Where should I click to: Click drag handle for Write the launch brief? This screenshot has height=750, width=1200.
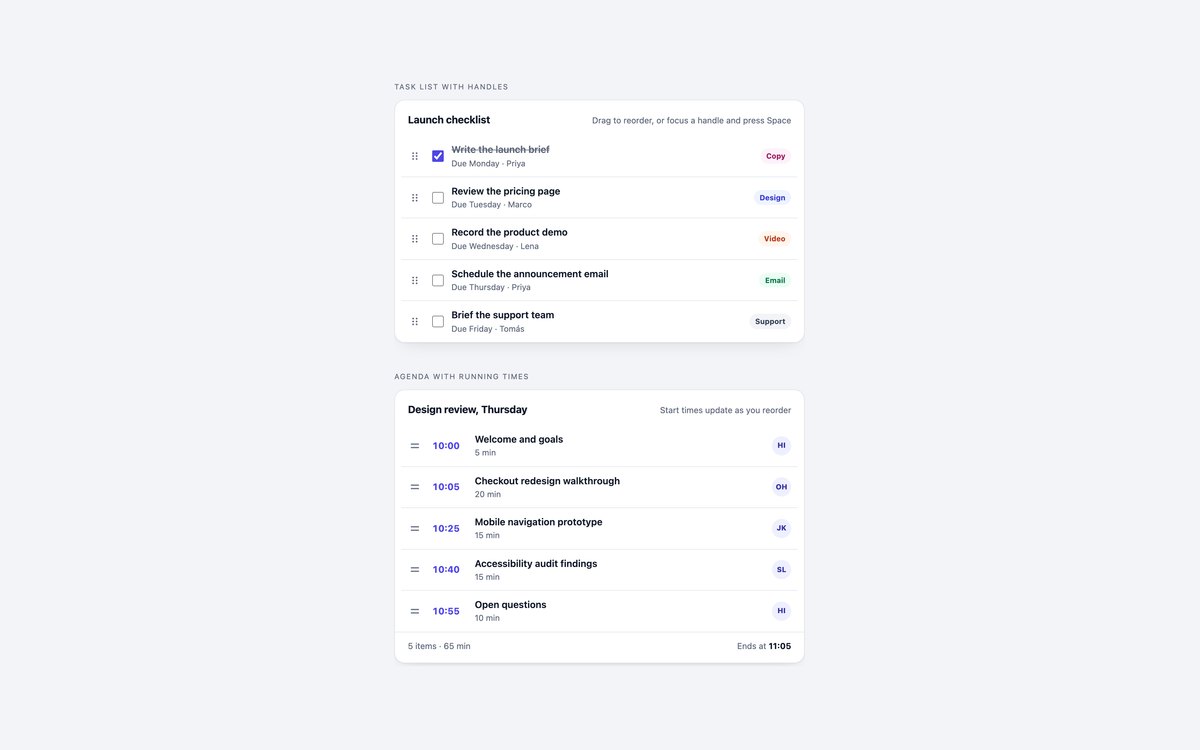(415, 156)
